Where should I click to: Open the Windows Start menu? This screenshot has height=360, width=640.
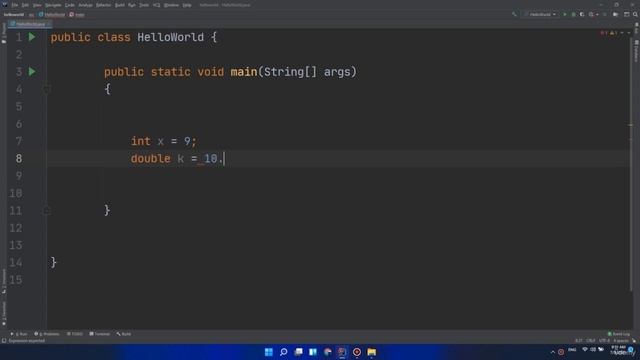click(269, 352)
